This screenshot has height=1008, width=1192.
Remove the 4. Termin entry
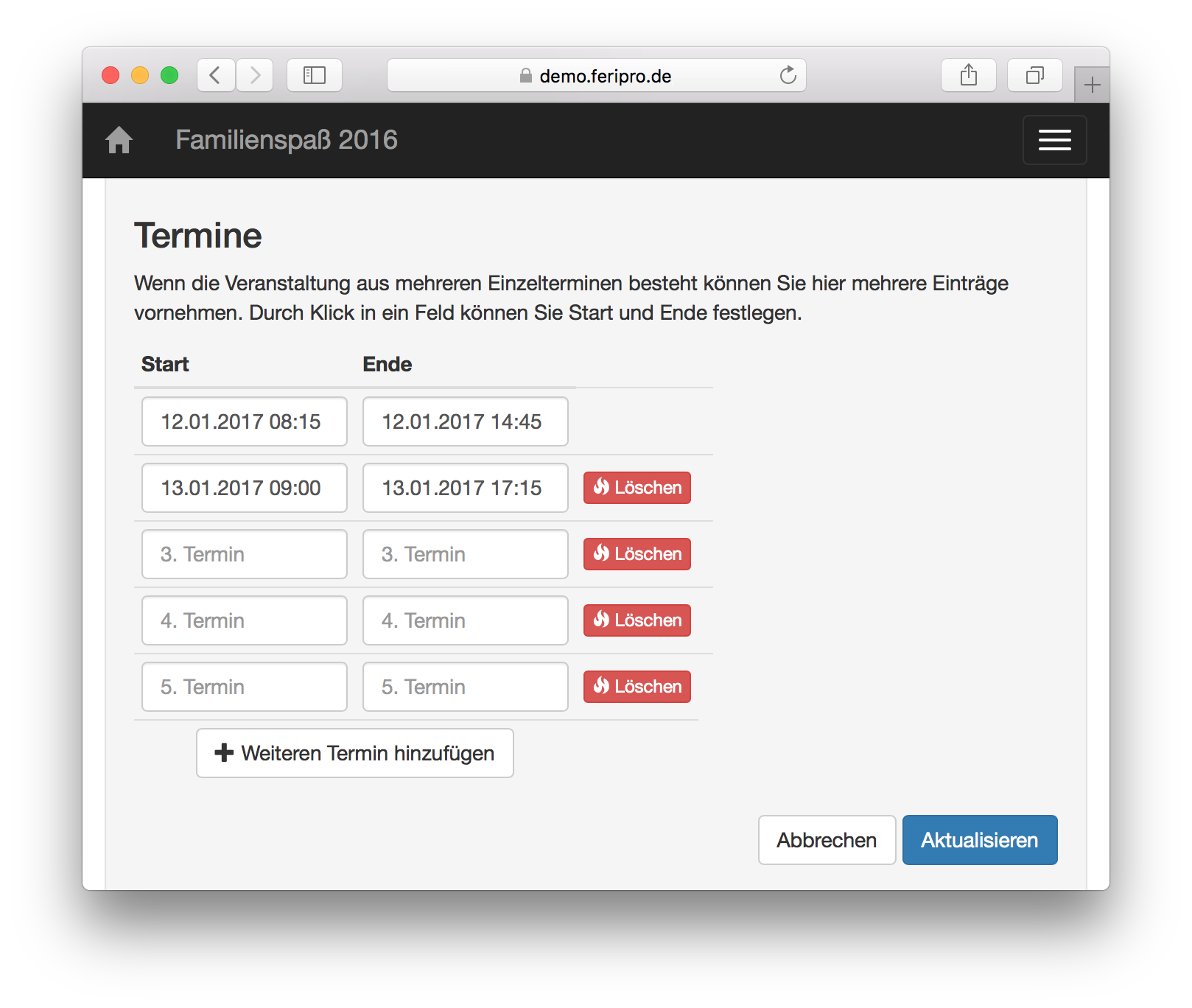click(637, 620)
